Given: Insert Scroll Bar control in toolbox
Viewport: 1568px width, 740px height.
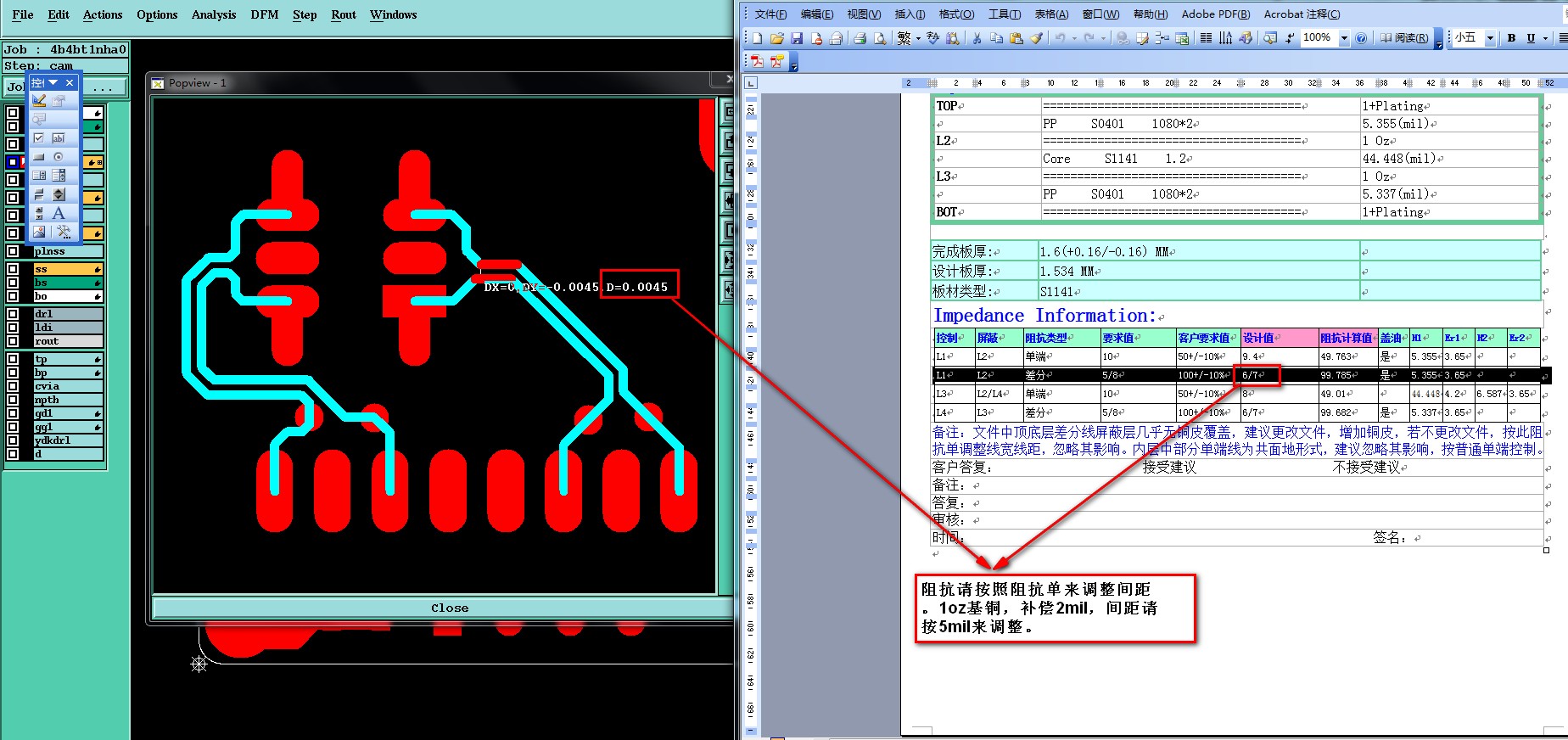Looking at the screenshot, I should coord(39,213).
